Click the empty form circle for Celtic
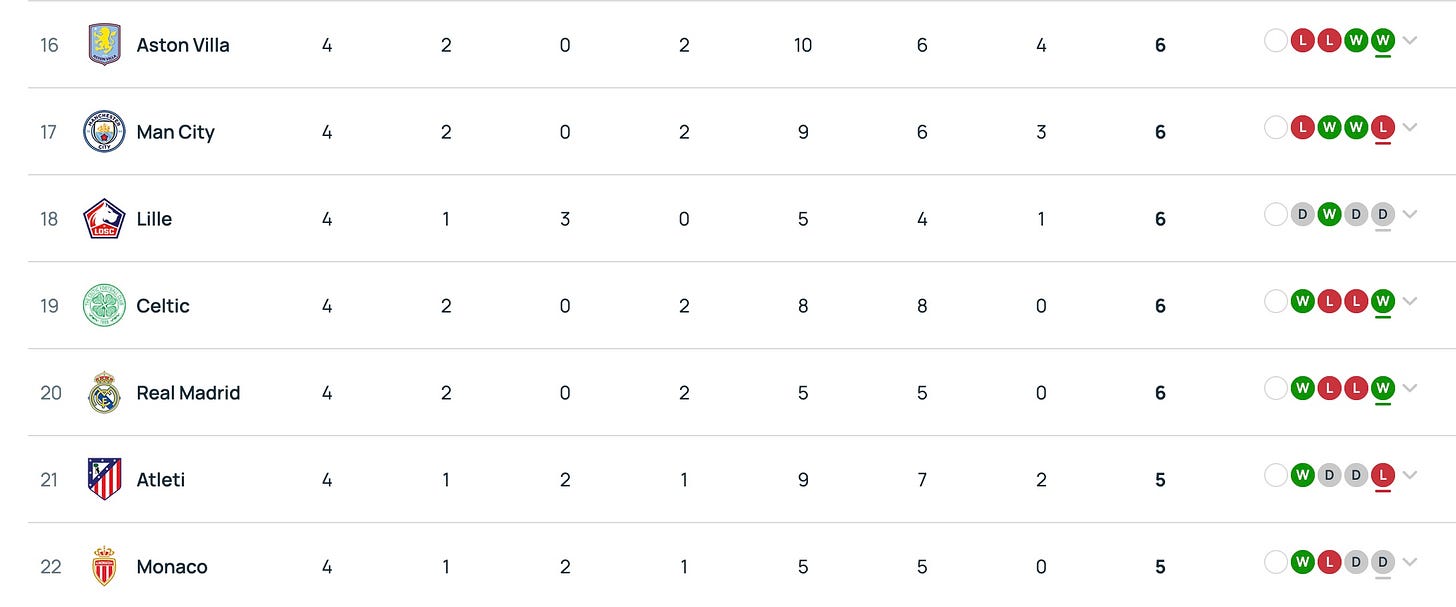 click(x=1275, y=302)
